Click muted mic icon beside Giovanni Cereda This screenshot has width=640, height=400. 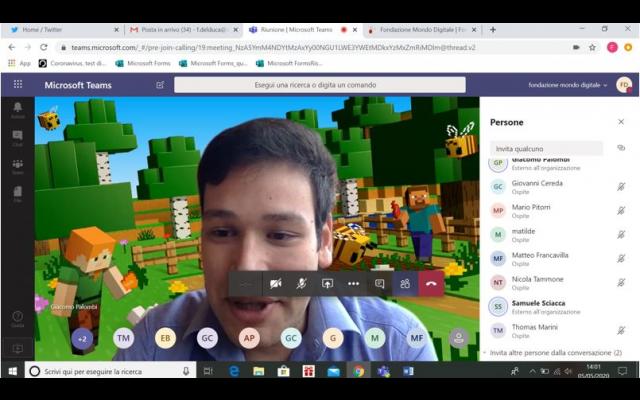pos(621,187)
